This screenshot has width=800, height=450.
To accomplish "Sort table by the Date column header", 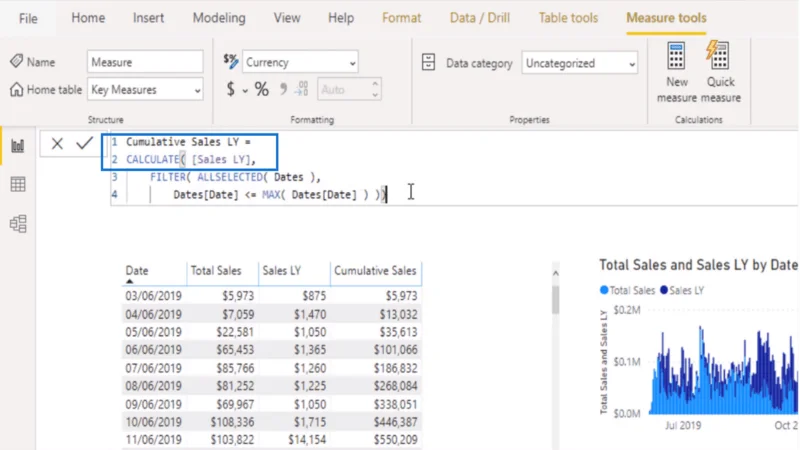I will click(137, 271).
